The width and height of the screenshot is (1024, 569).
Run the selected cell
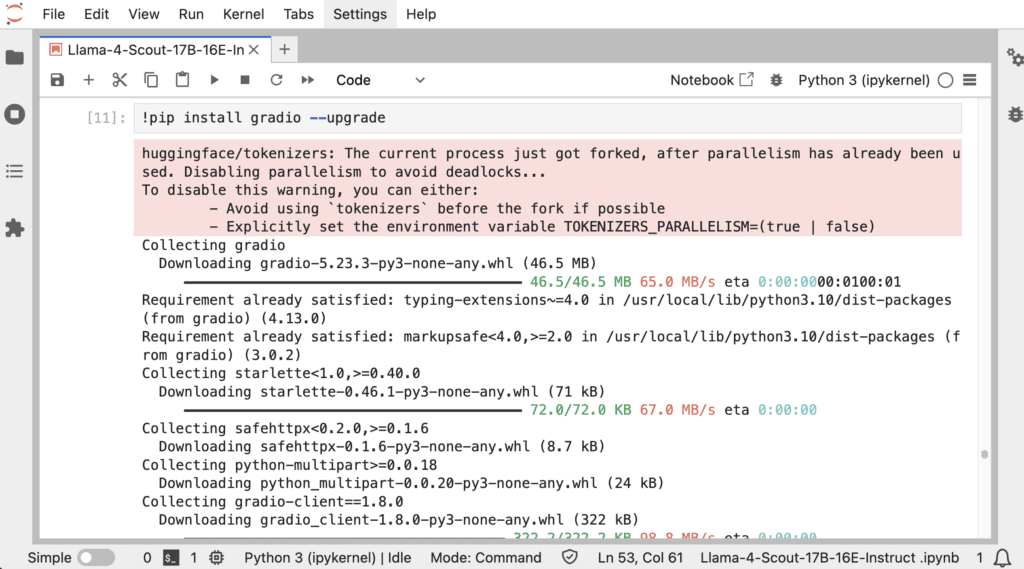(x=214, y=80)
